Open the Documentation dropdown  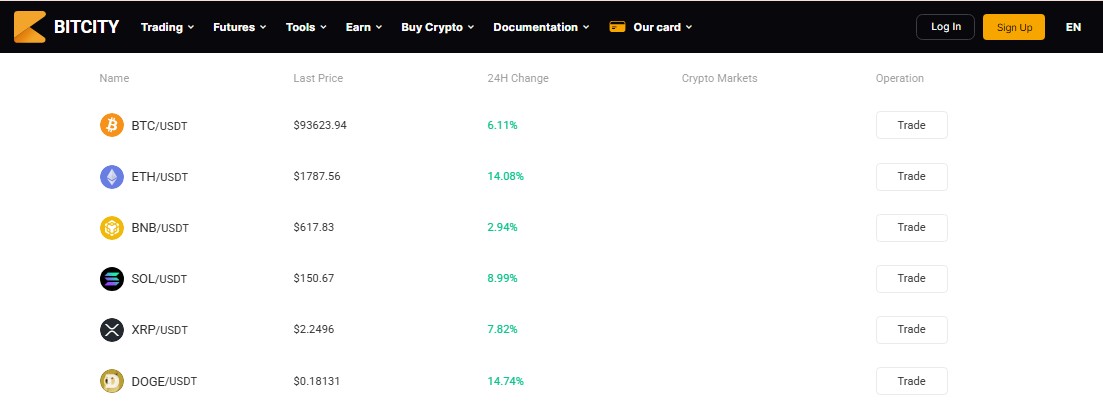click(540, 27)
